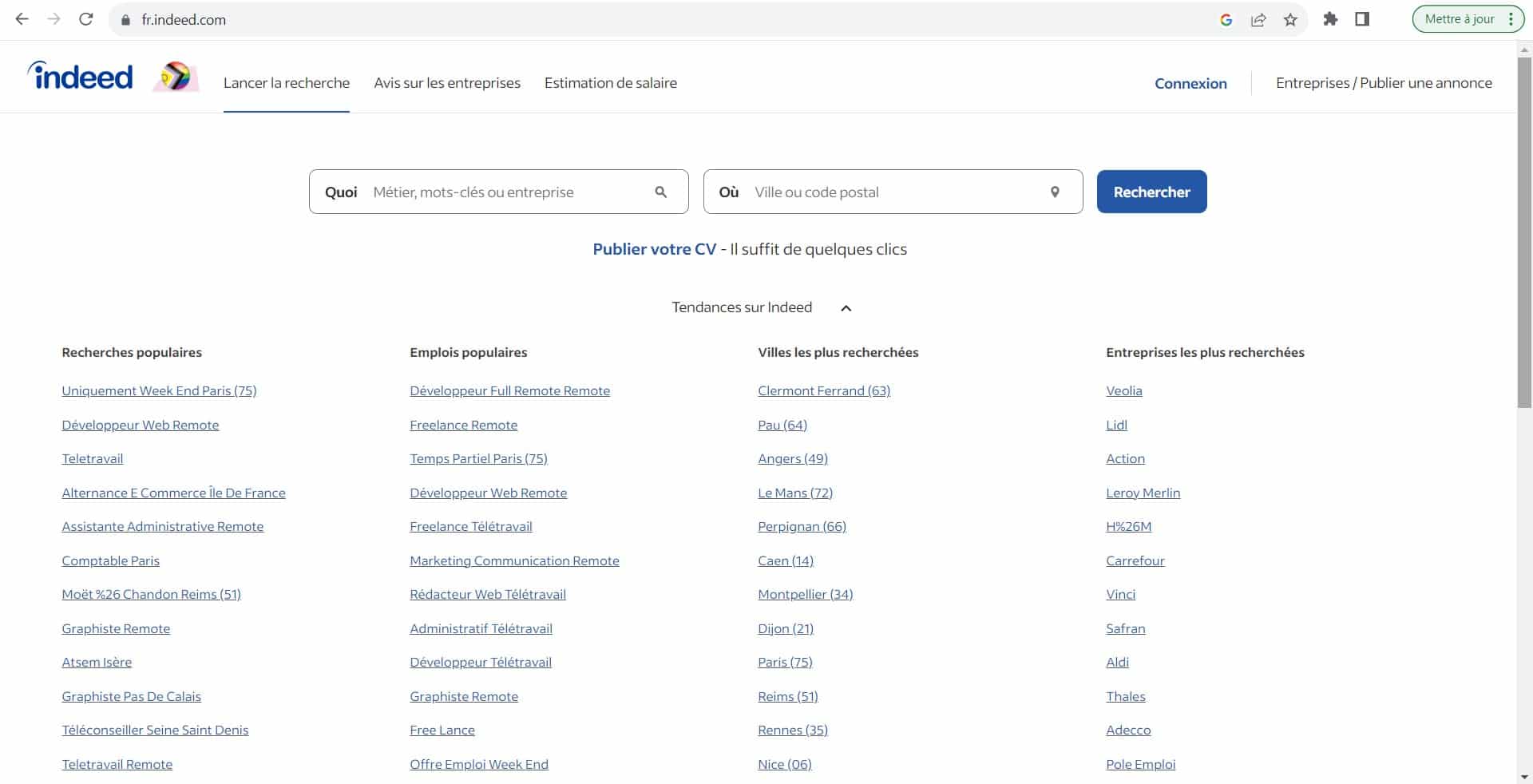Open Lidl company link
The width and height of the screenshot is (1533, 784).
1116,425
